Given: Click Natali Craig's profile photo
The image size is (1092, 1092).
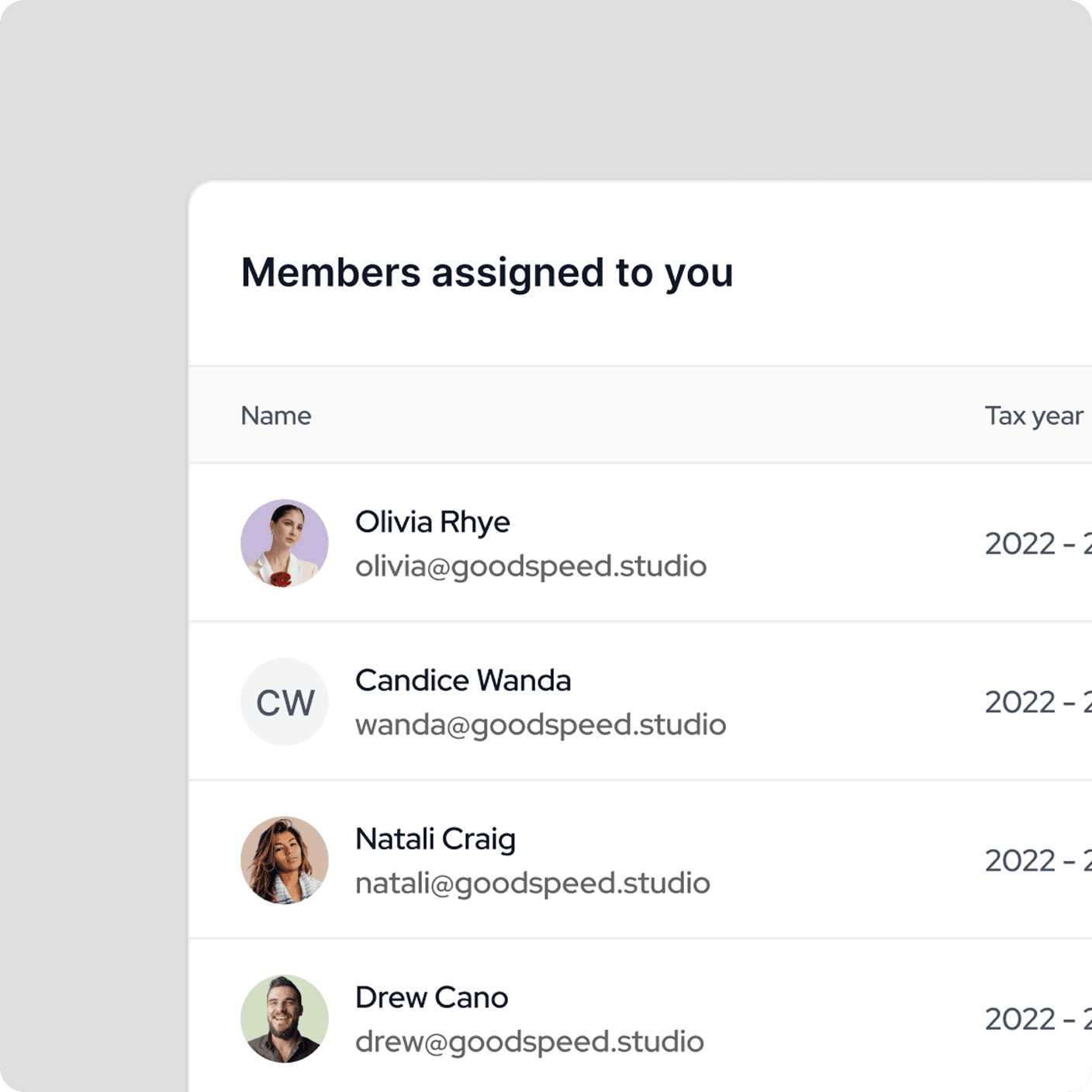Looking at the screenshot, I should 285,860.
